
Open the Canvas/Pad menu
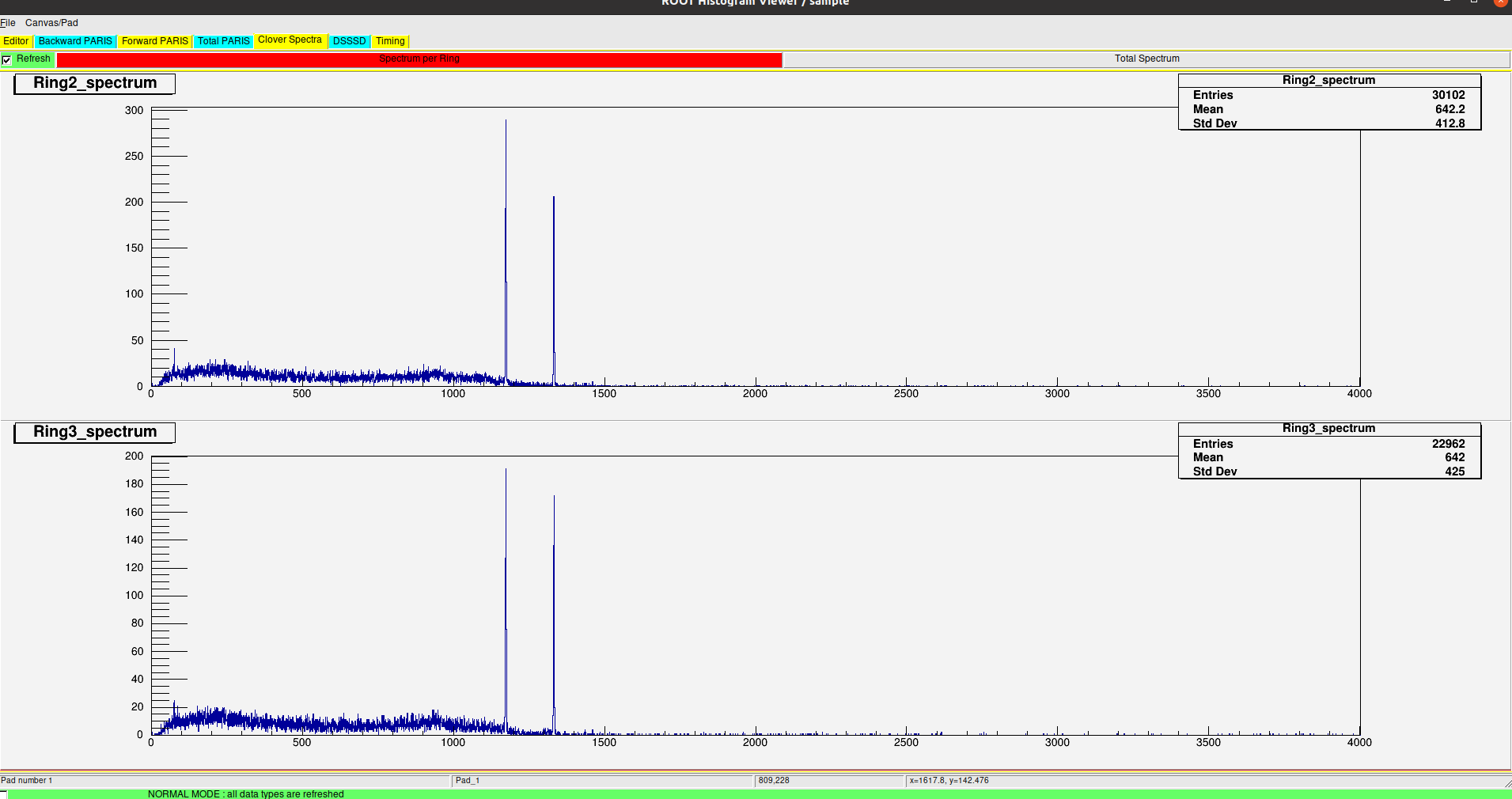coord(51,23)
